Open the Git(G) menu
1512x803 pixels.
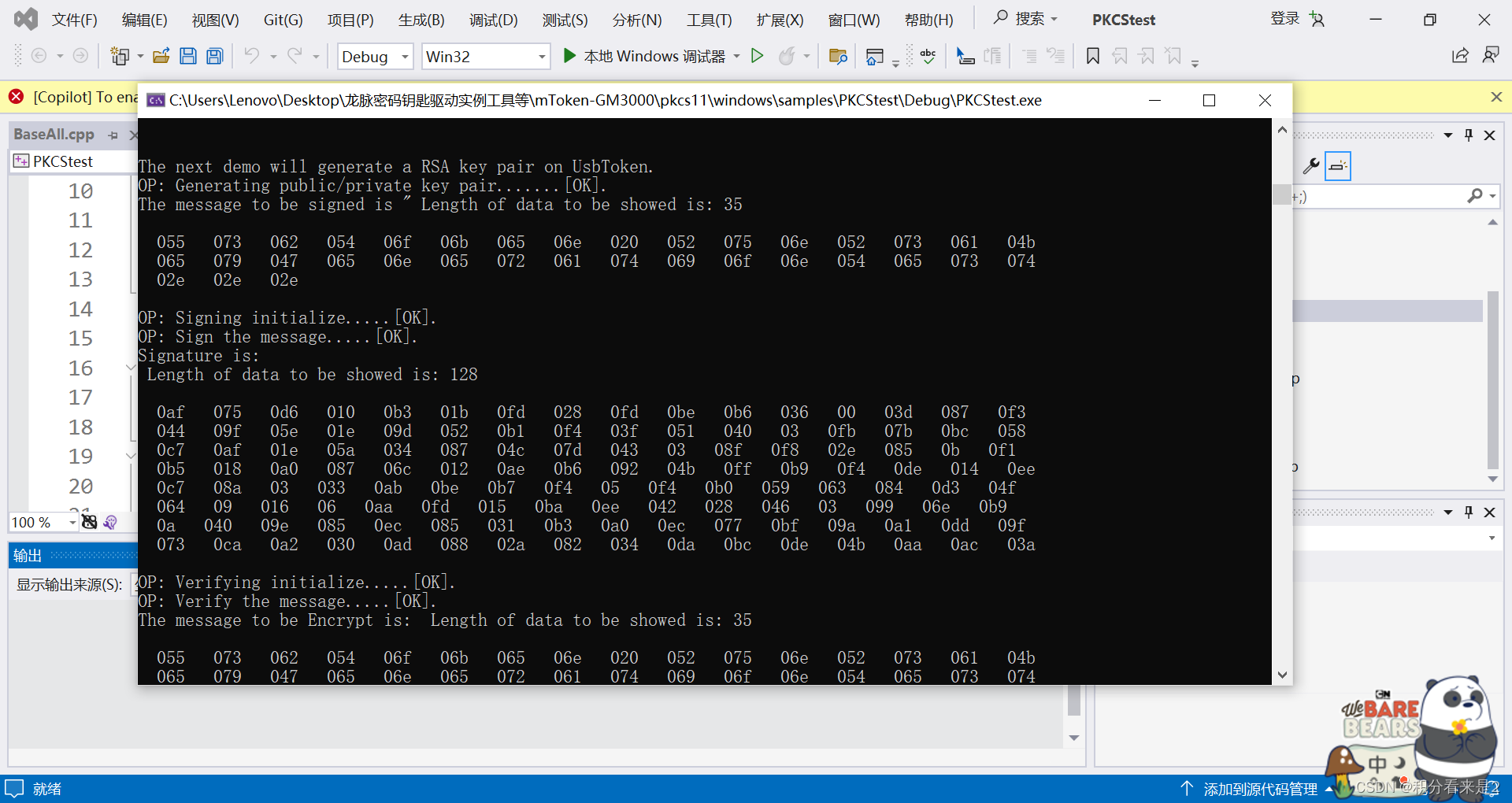pos(283,20)
